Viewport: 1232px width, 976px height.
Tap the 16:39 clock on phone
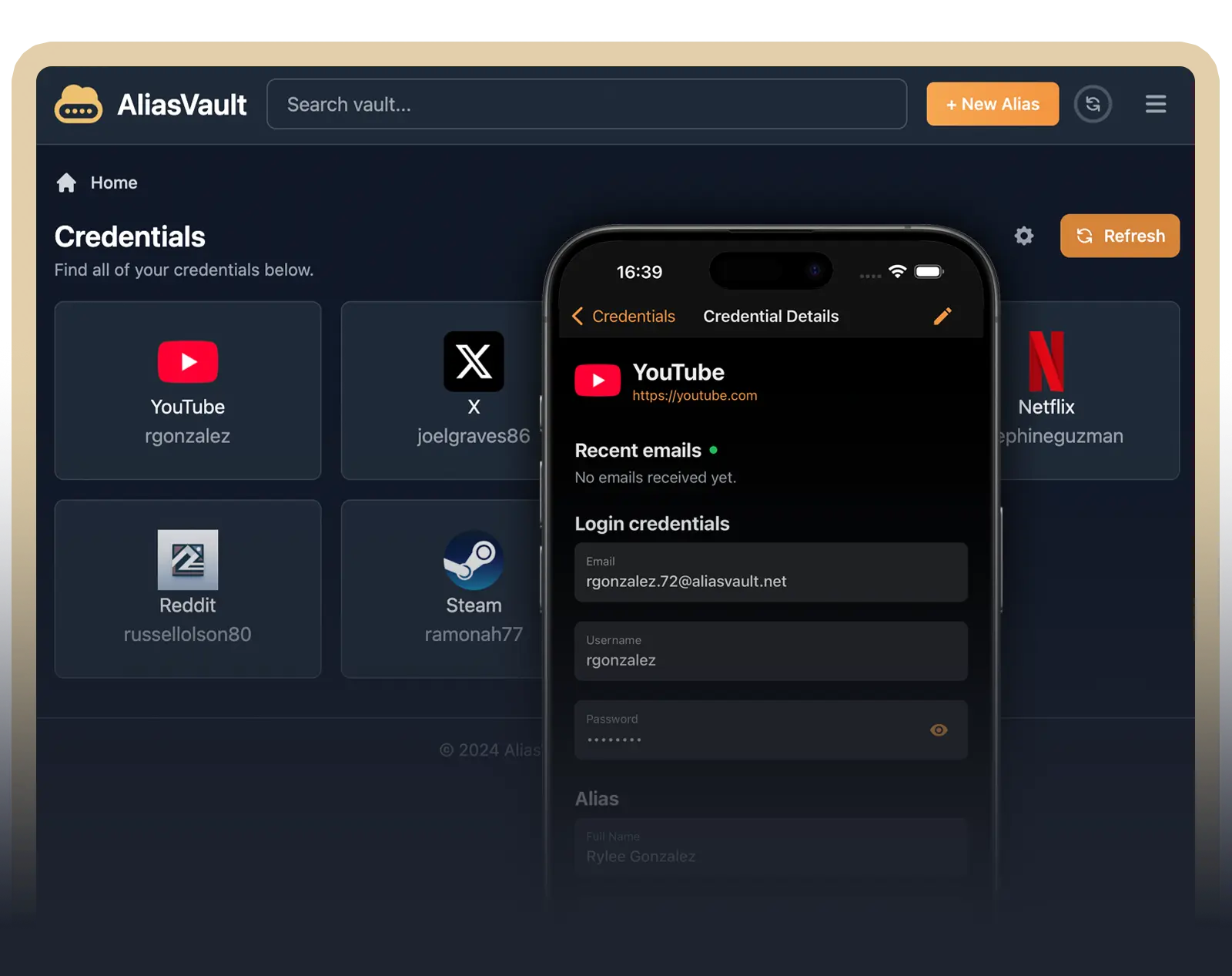pos(639,272)
